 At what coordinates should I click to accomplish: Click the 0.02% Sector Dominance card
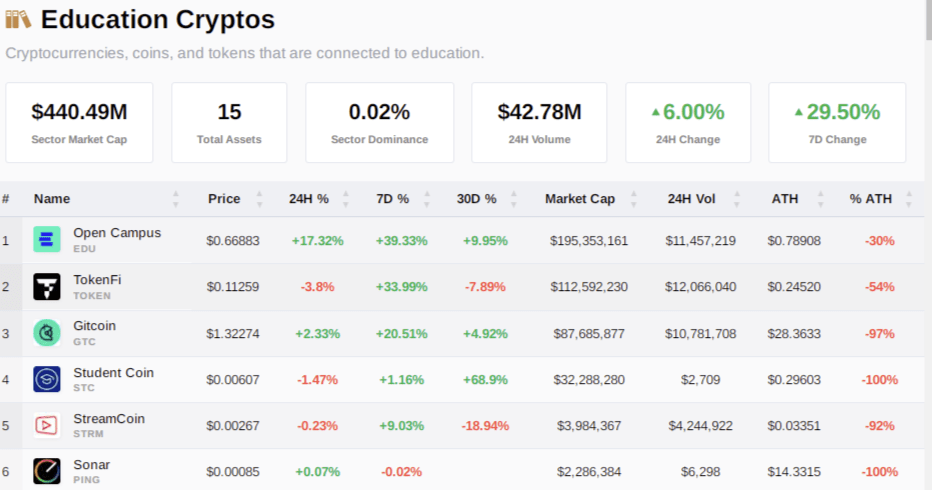tap(379, 122)
